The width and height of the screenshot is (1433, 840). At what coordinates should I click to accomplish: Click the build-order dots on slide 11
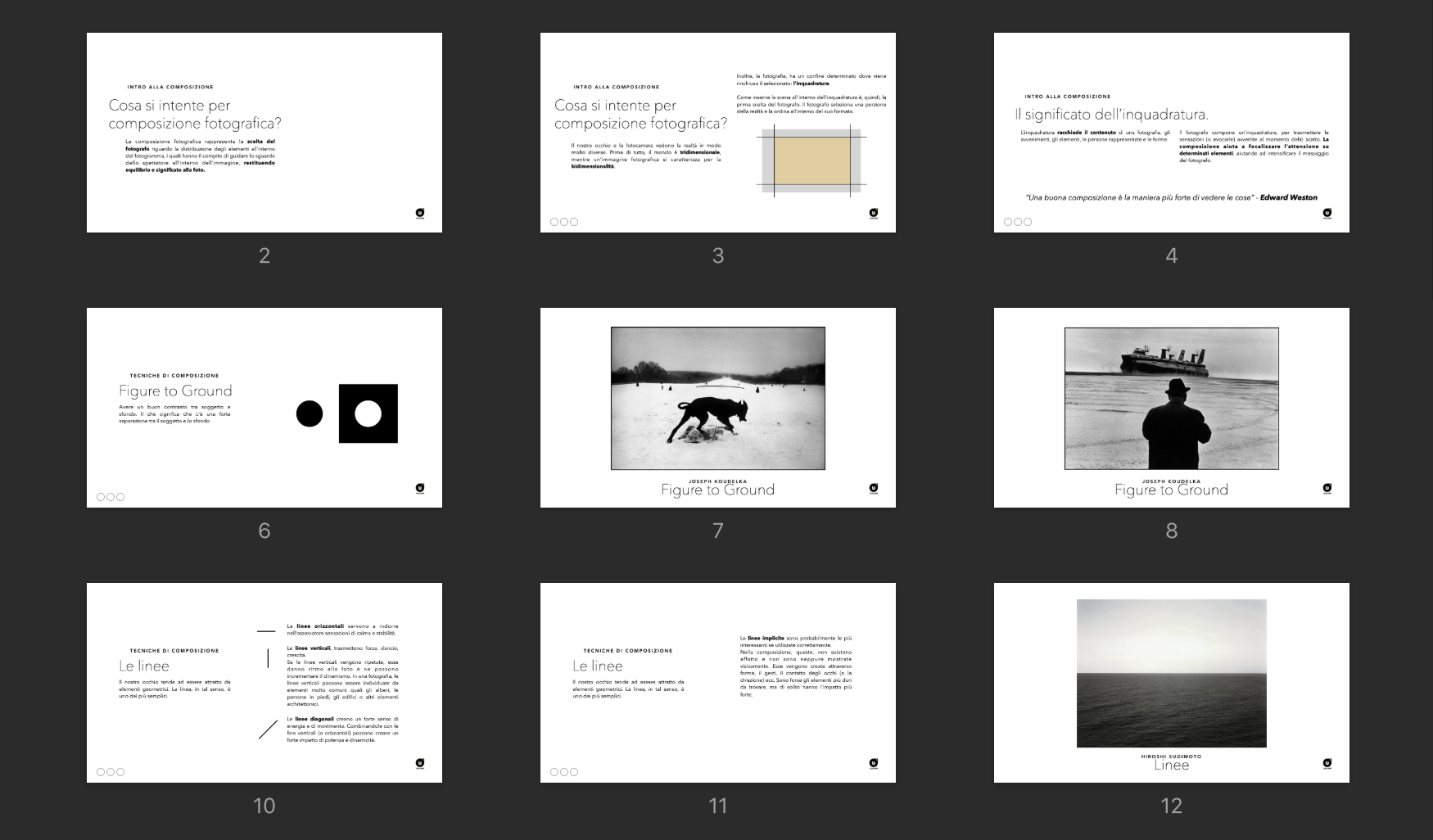point(564,772)
